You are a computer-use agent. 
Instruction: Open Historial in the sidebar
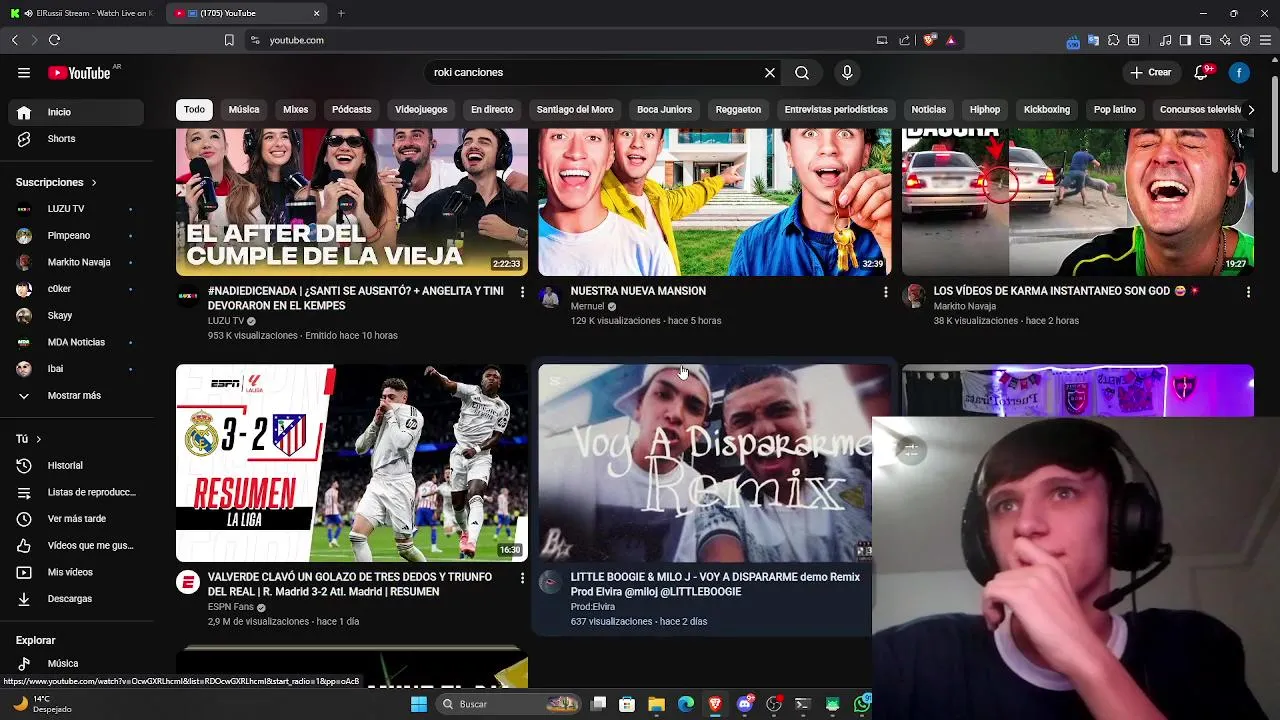(76, 465)
